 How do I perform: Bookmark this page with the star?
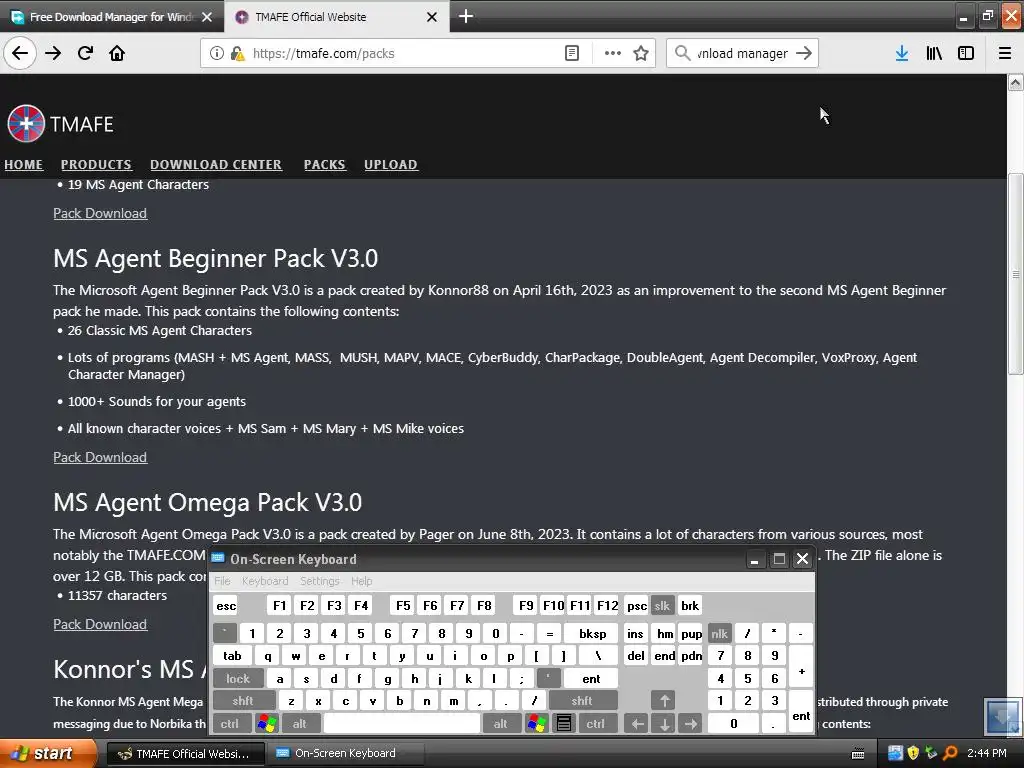pyautogui.click(x=641, y=53)
